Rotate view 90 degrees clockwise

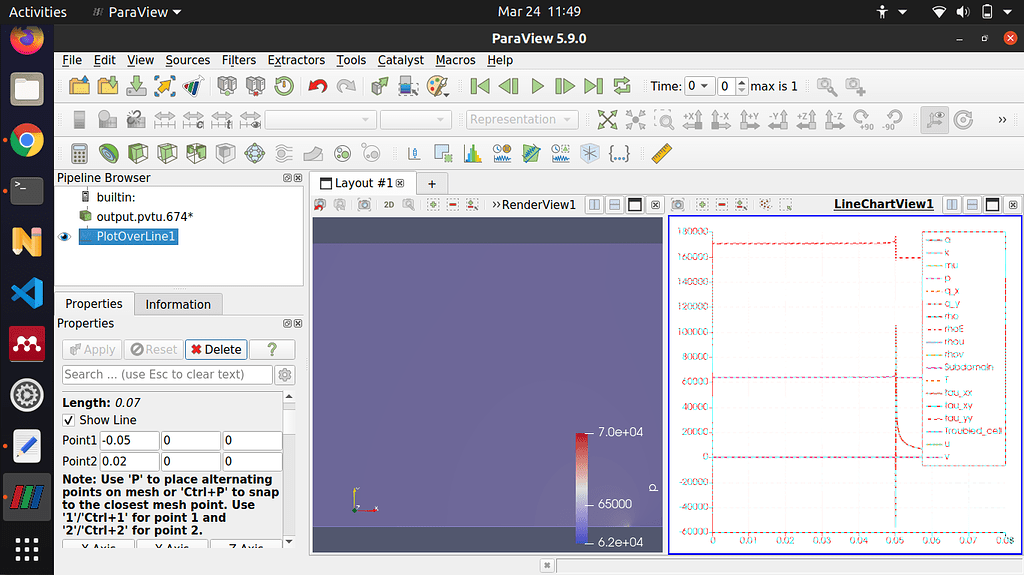point(863,120)
